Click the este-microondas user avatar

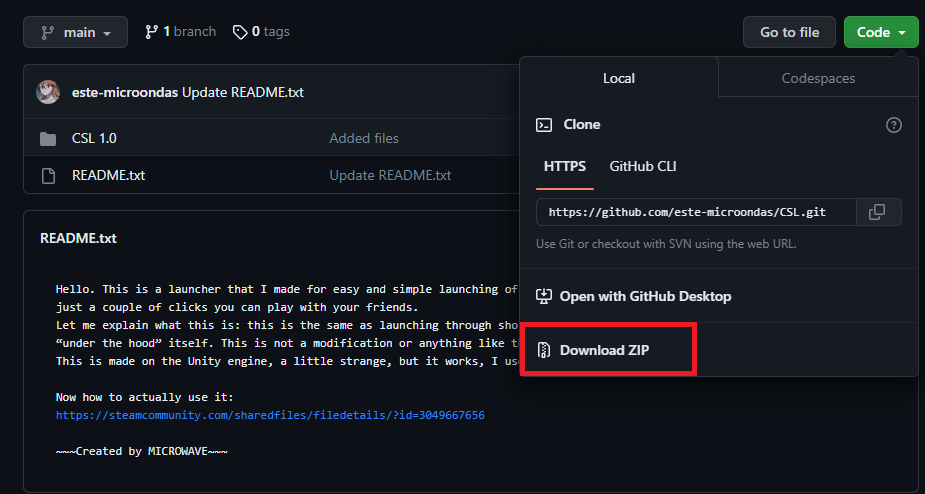click(x=48, y=92)
